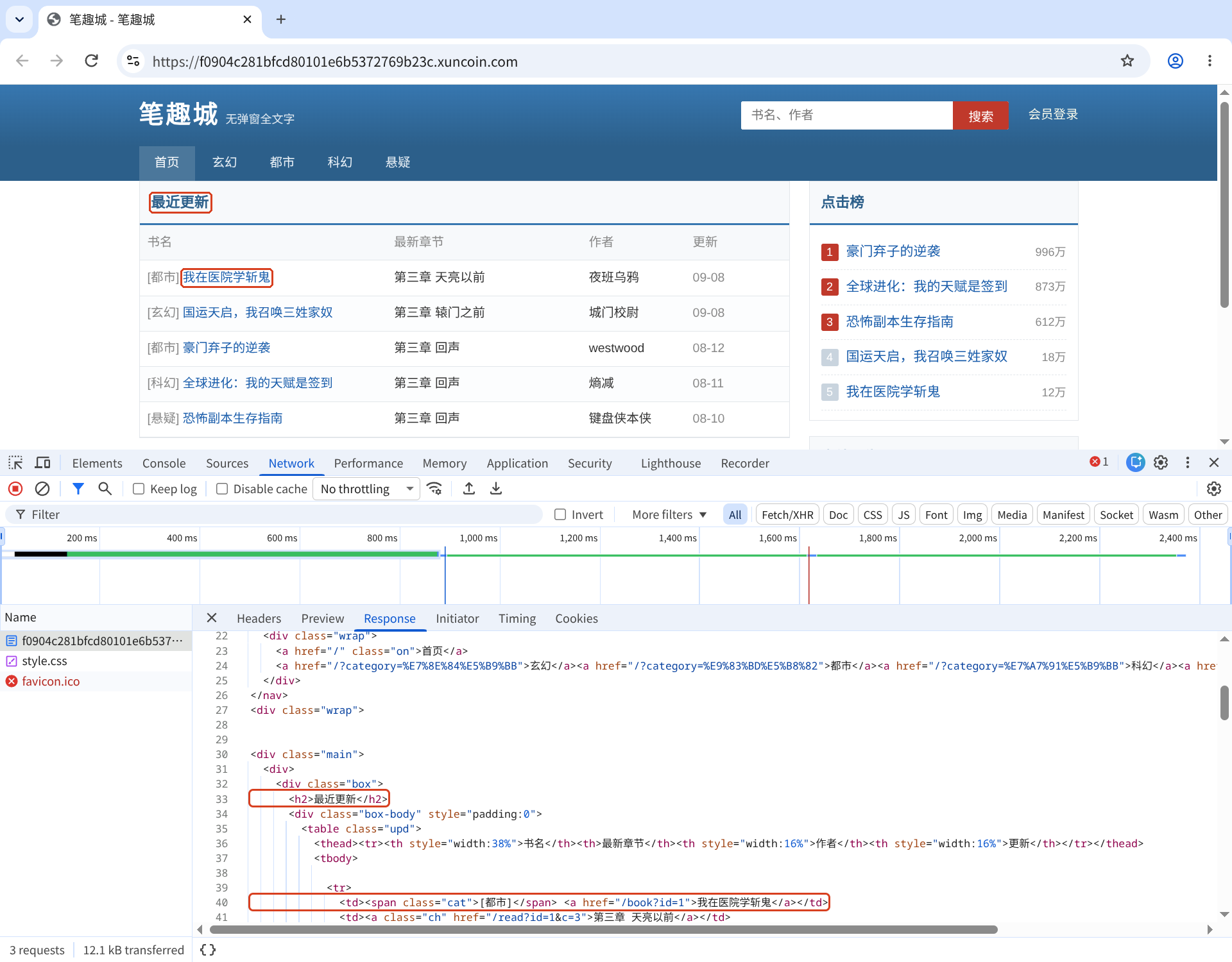Screen dimensions: 1232x962
Task: Open site information icon in address bar
Action: coord(133,61)
